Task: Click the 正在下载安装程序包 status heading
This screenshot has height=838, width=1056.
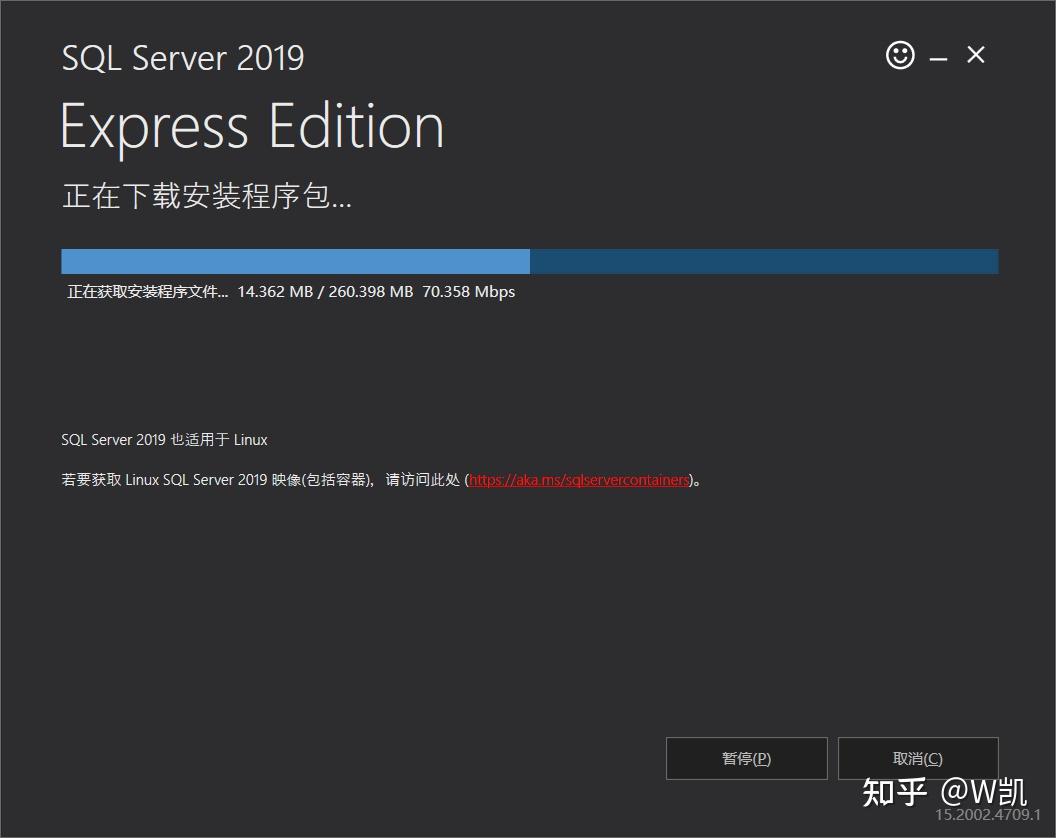Action: pos(207,196)
